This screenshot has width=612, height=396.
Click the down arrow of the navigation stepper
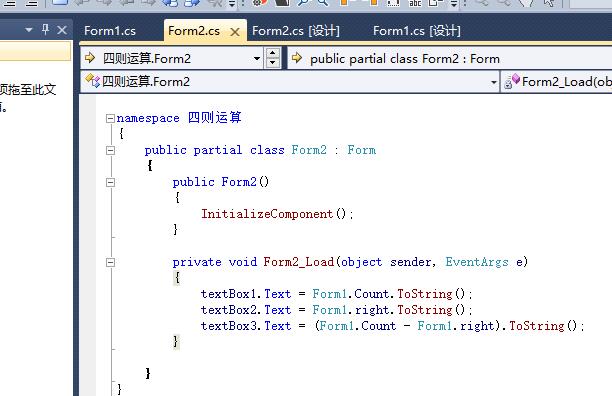(273, 63)
